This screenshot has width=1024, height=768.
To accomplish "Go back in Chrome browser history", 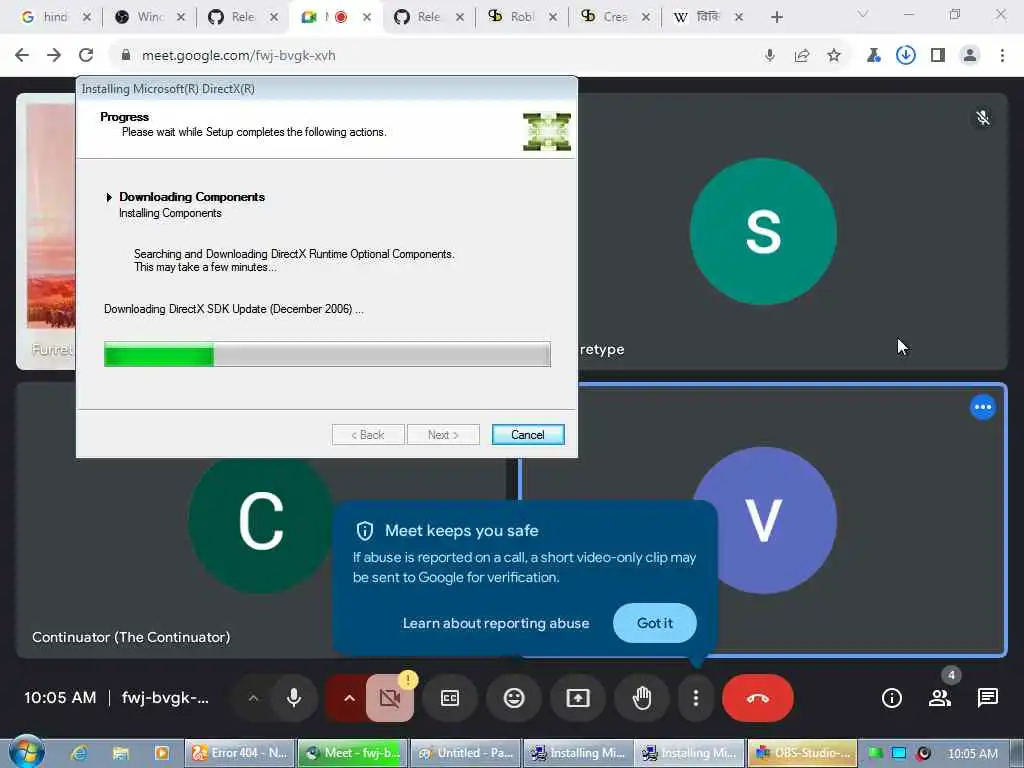I will click(22, 56).
